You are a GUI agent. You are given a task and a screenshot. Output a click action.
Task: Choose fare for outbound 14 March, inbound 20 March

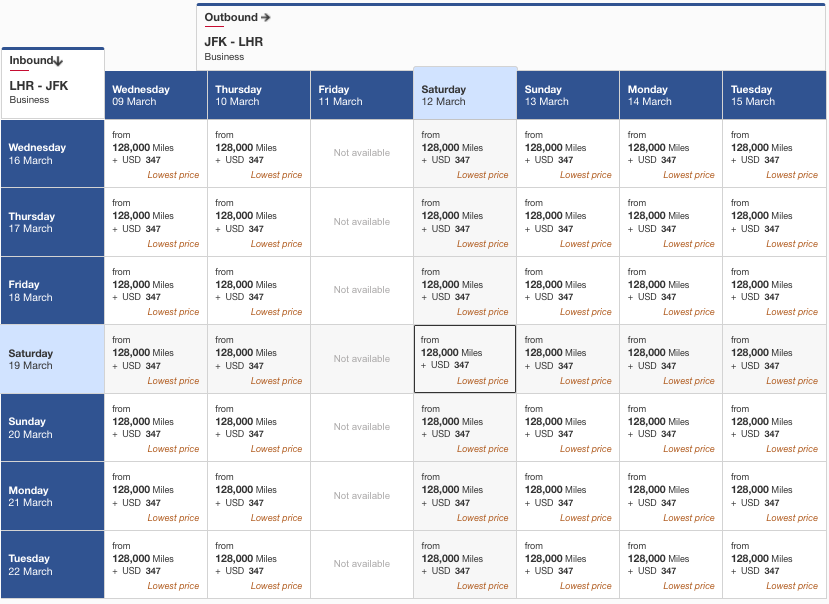click(671, 428)
